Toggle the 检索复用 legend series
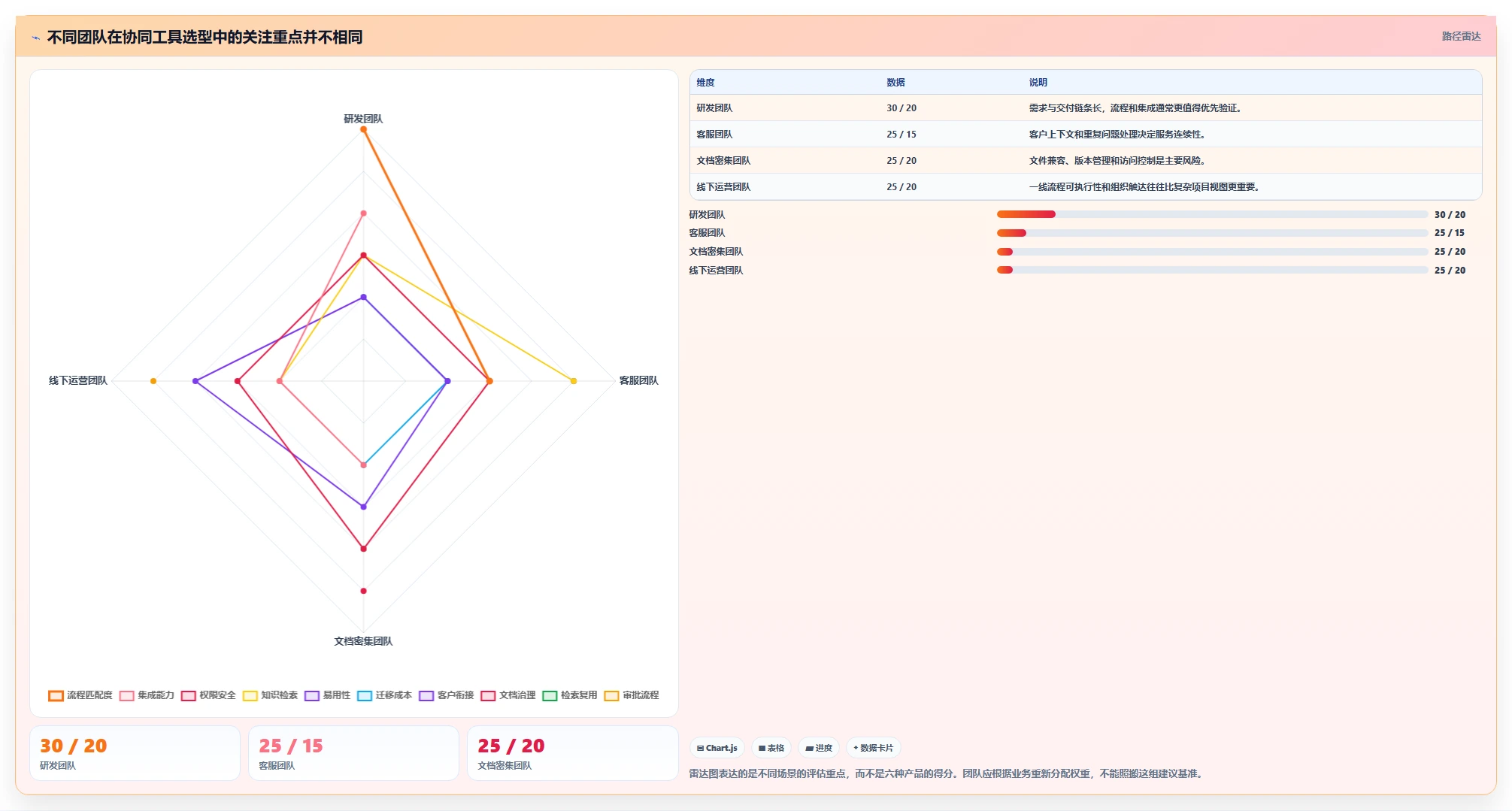 [570, 695]
